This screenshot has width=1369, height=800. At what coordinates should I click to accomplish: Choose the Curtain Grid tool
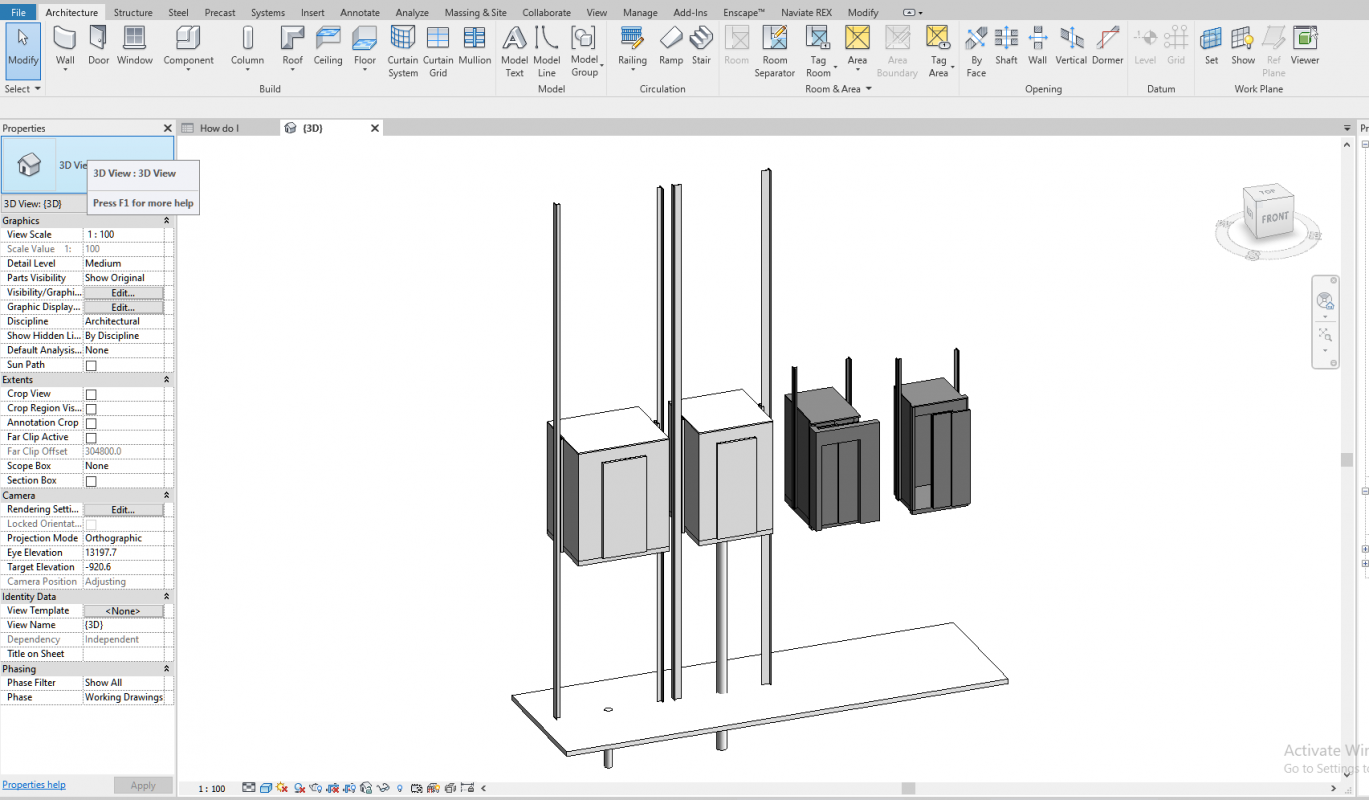pyautogui.click(x=438, y=51)
